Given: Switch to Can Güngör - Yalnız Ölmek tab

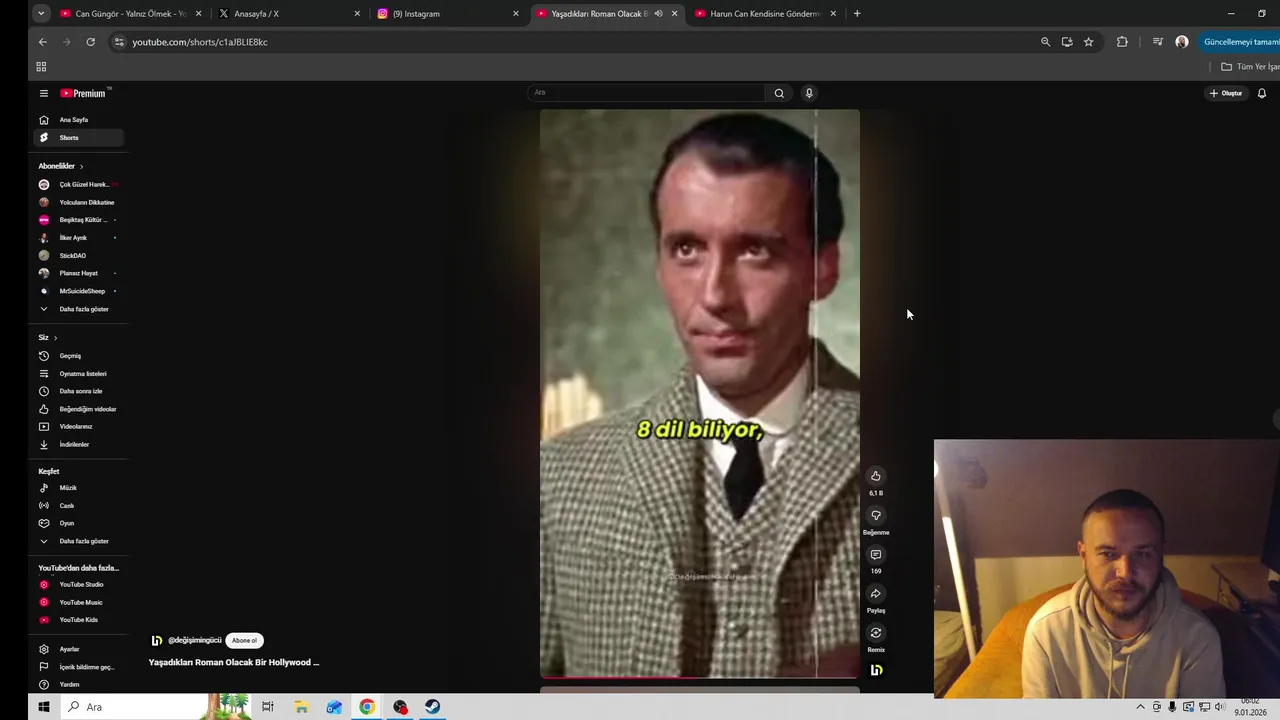Looking at the screenshot, I should [x=130, y=14].
